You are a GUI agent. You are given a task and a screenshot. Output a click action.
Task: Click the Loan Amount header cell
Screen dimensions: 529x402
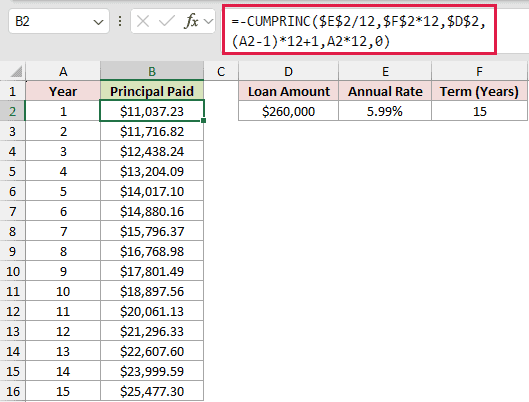288,91
